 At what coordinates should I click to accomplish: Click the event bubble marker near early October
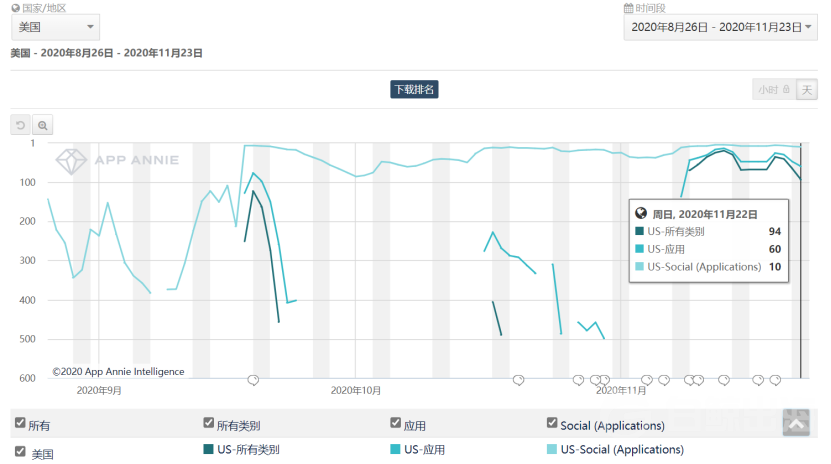pyautogui.click(x=253, y=380)
